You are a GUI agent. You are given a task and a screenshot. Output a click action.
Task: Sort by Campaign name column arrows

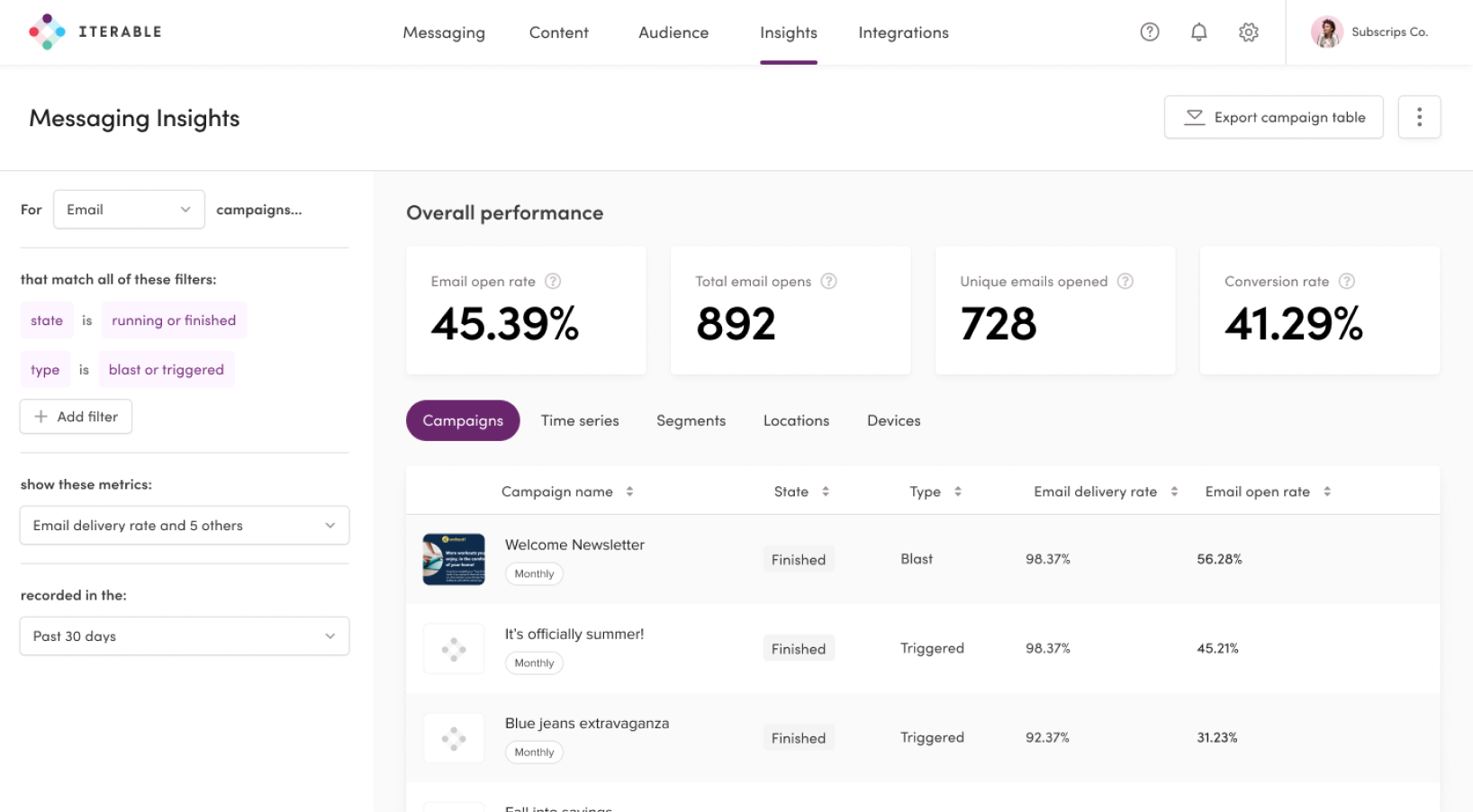tap(629, 492)
